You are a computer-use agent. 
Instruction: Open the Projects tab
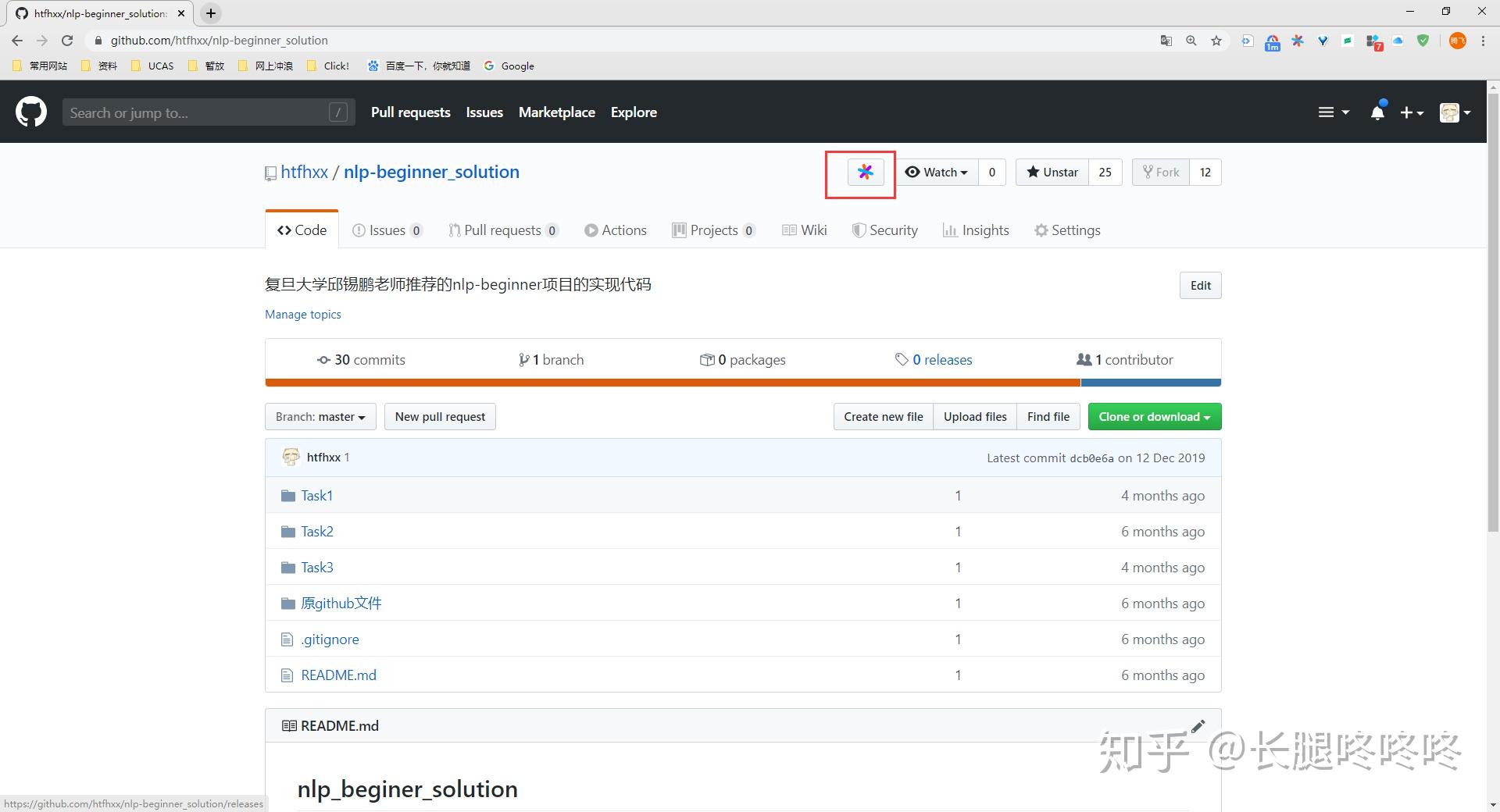click(713, 230)
